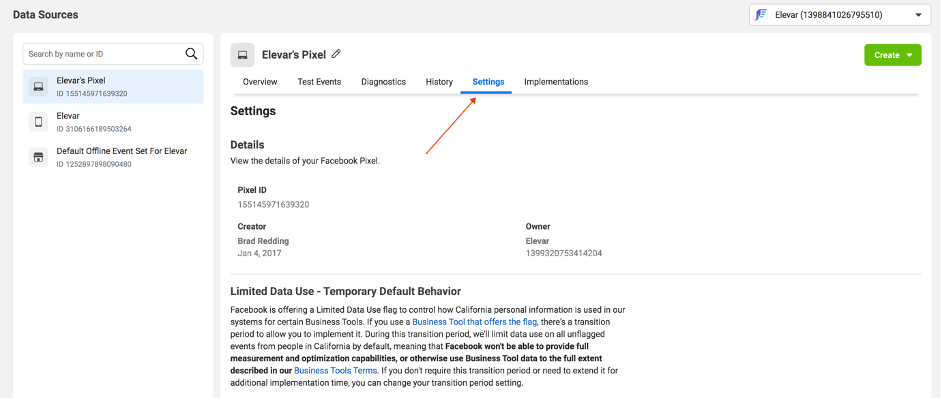
Task: Open the Implementations tab
Action: click(x=556, y=82)
